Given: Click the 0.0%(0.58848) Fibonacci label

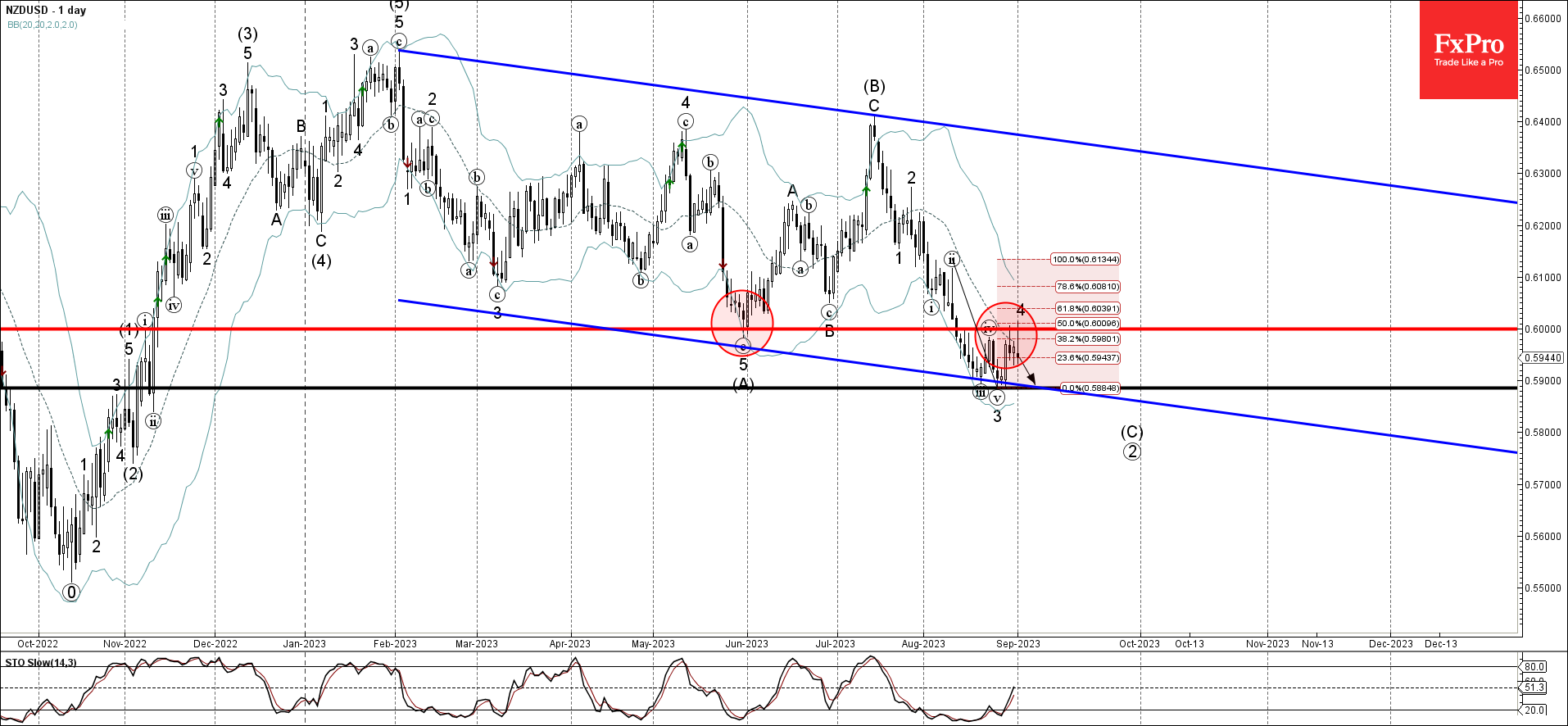Looking at the screenshot, I should pos(1090,388).
